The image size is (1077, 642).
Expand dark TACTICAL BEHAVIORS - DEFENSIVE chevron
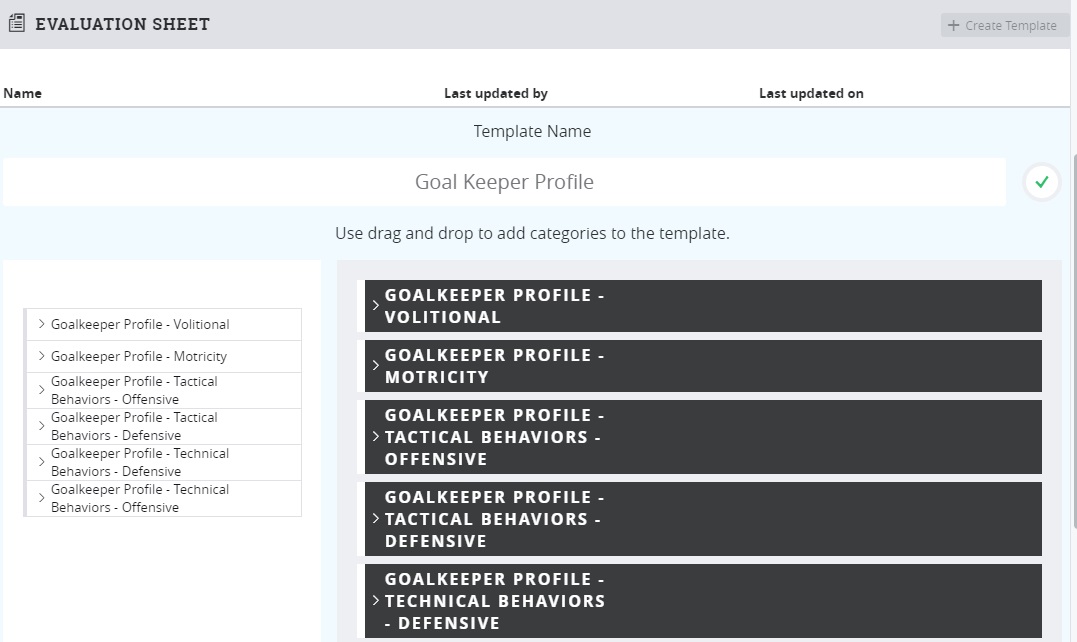[376, 519]
